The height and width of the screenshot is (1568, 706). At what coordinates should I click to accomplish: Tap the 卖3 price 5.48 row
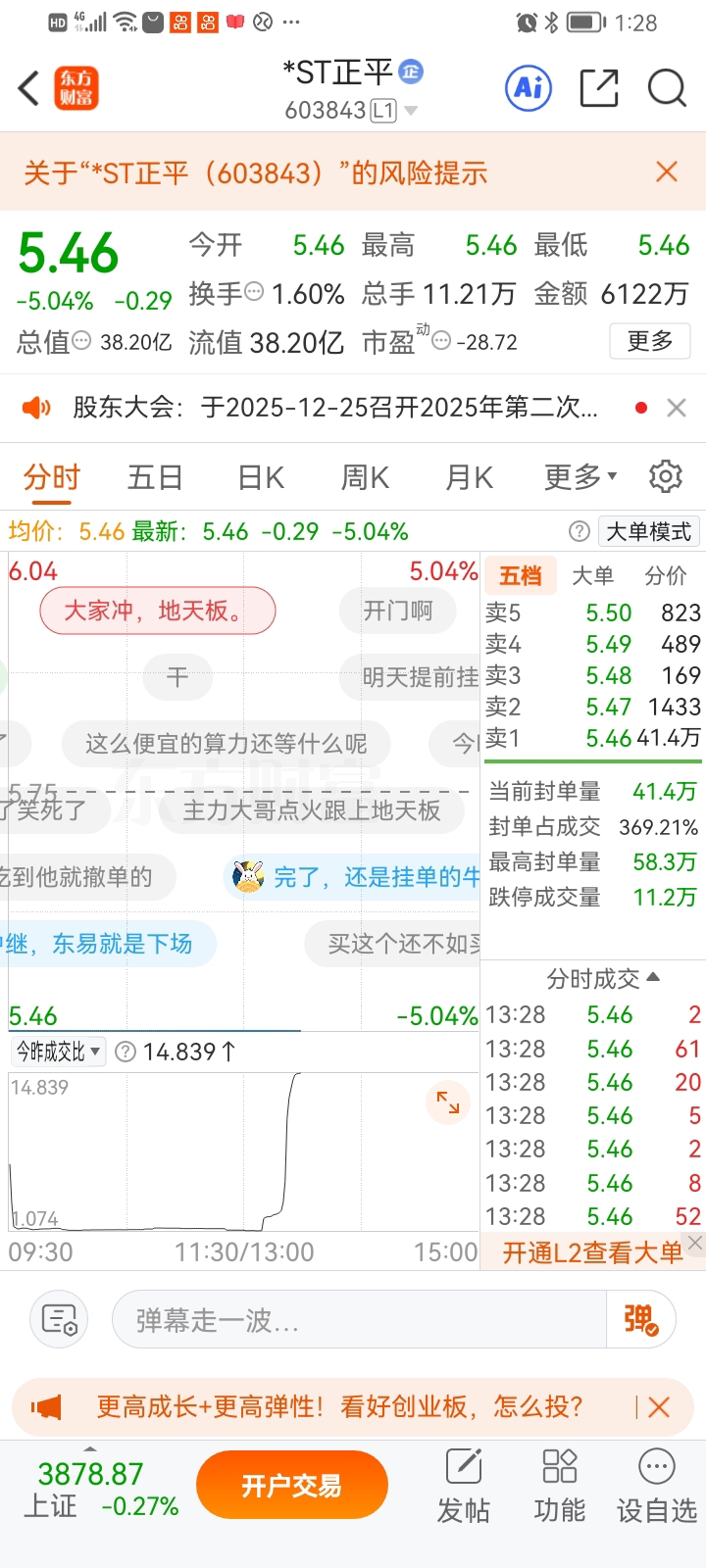592,675
